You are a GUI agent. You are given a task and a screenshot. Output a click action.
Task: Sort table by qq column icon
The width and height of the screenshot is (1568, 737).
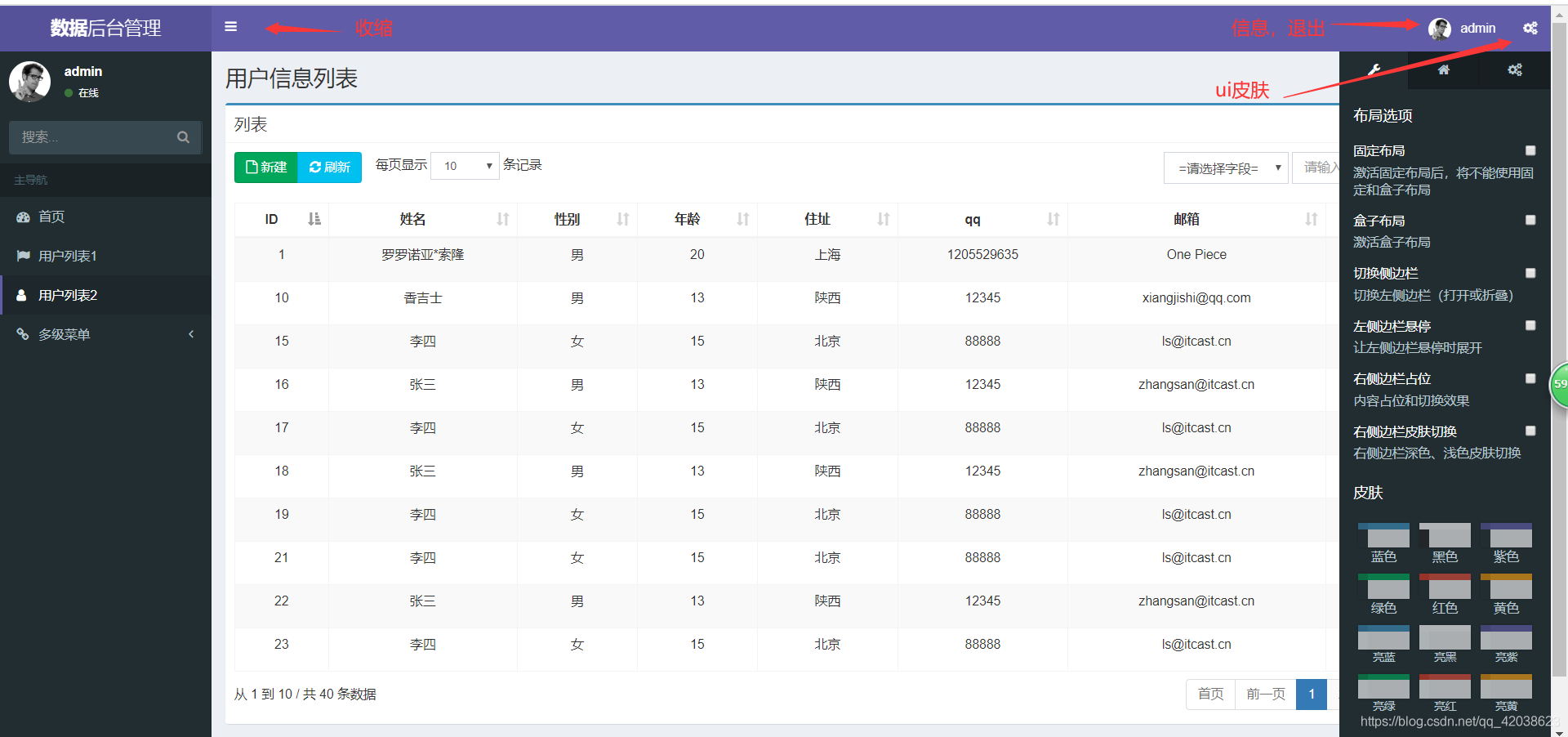[x=1053, y=219]
